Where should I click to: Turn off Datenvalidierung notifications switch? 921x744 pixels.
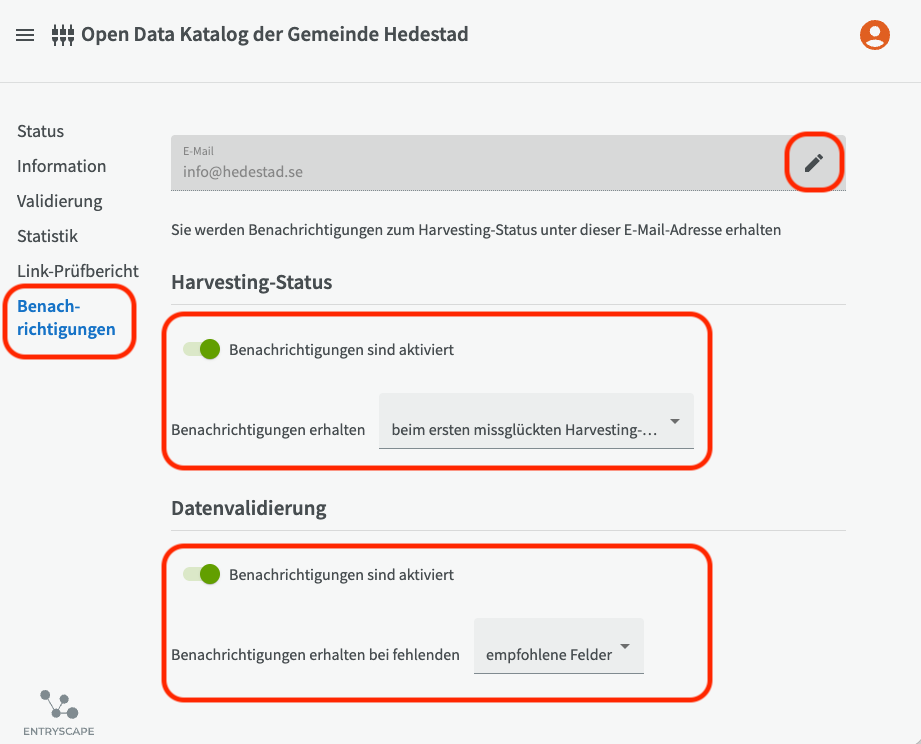point(201,575)
